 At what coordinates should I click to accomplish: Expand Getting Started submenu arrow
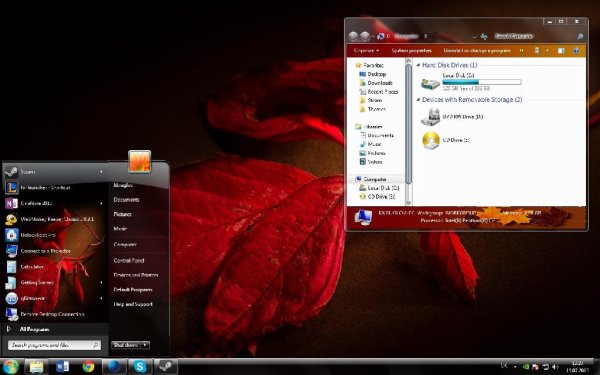(x=101, y=282)
